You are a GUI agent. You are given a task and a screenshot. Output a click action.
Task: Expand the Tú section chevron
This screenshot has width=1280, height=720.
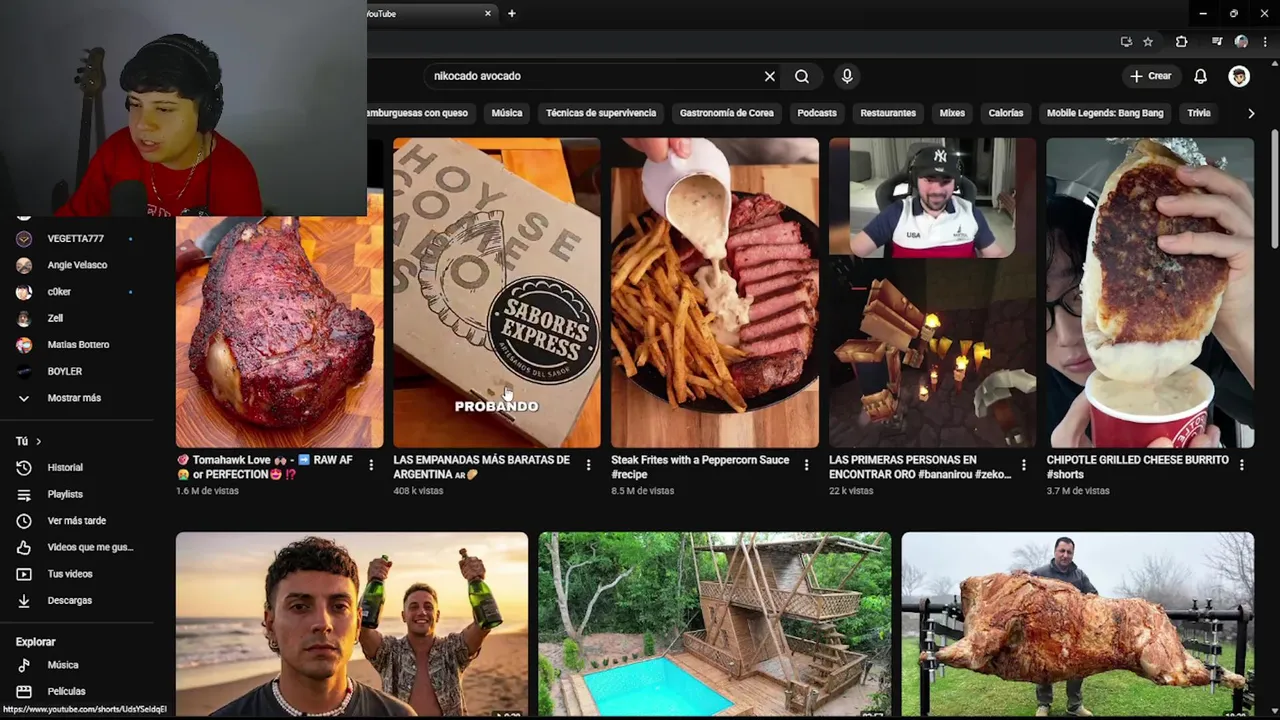(x=39, y=441)
